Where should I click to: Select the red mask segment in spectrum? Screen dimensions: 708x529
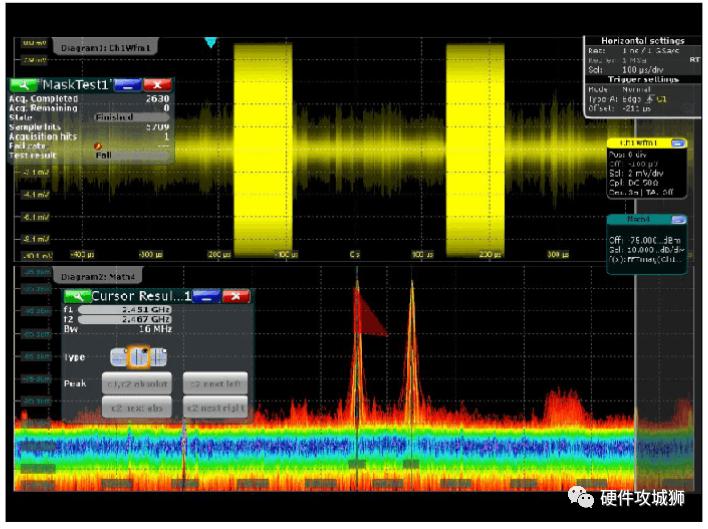coord(368,314)
